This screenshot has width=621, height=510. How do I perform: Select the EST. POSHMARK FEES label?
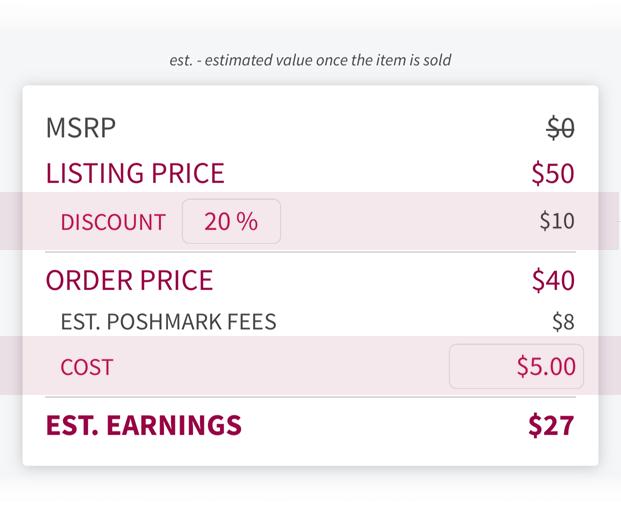click(168, 322)
